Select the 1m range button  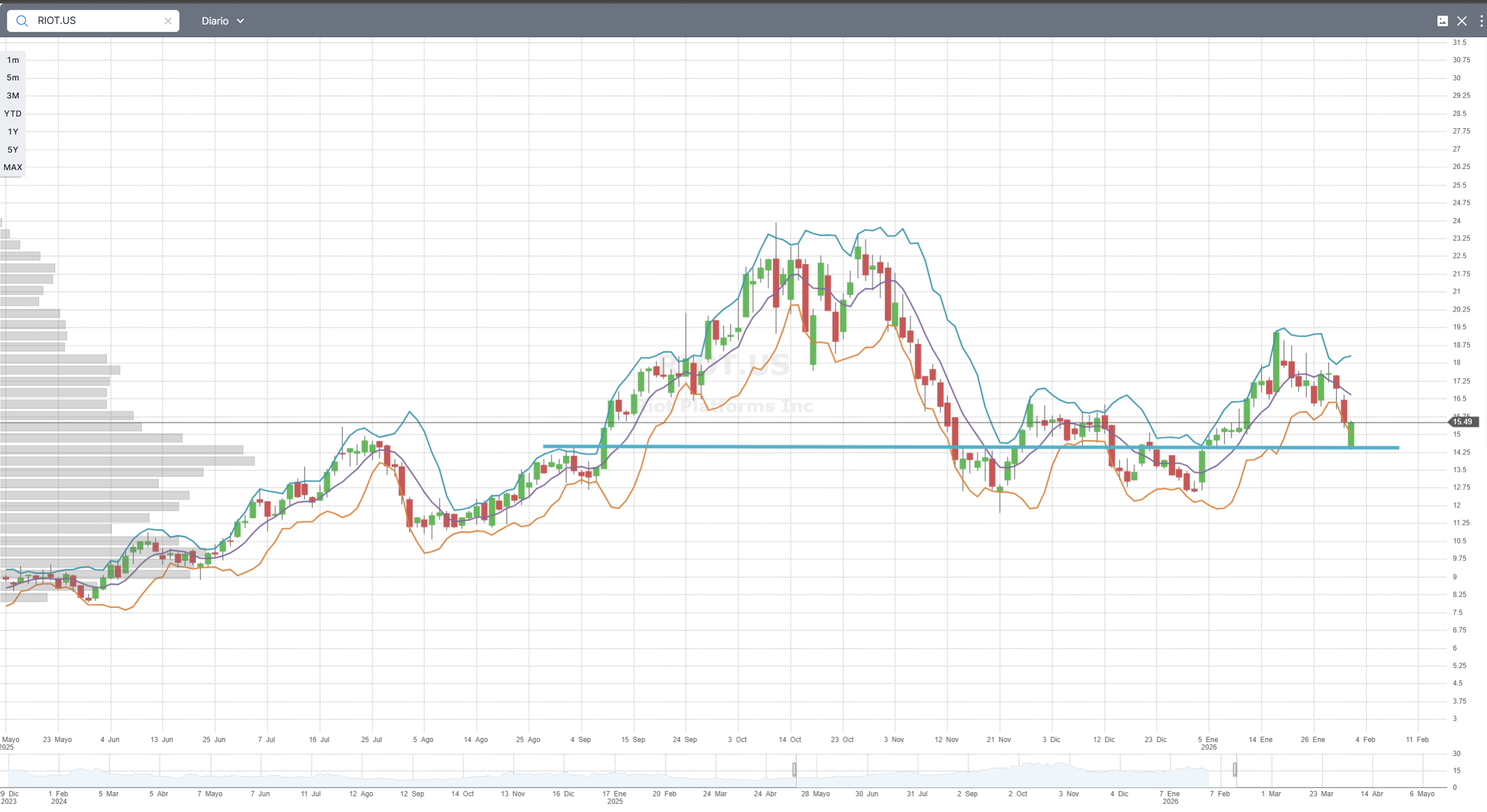(x=13, y=60)
